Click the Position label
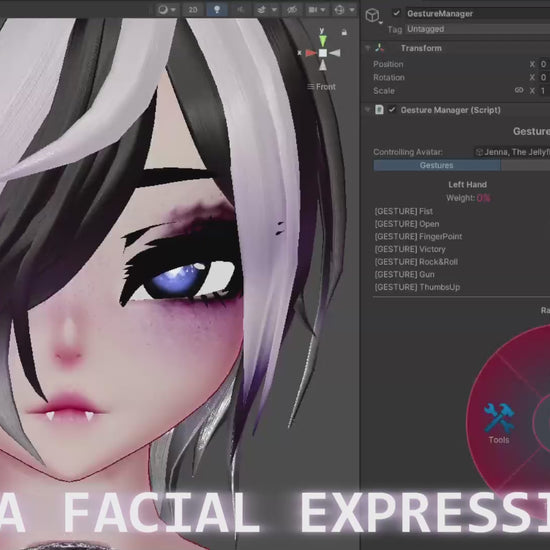550x550 pixels. tap(388, 64)
